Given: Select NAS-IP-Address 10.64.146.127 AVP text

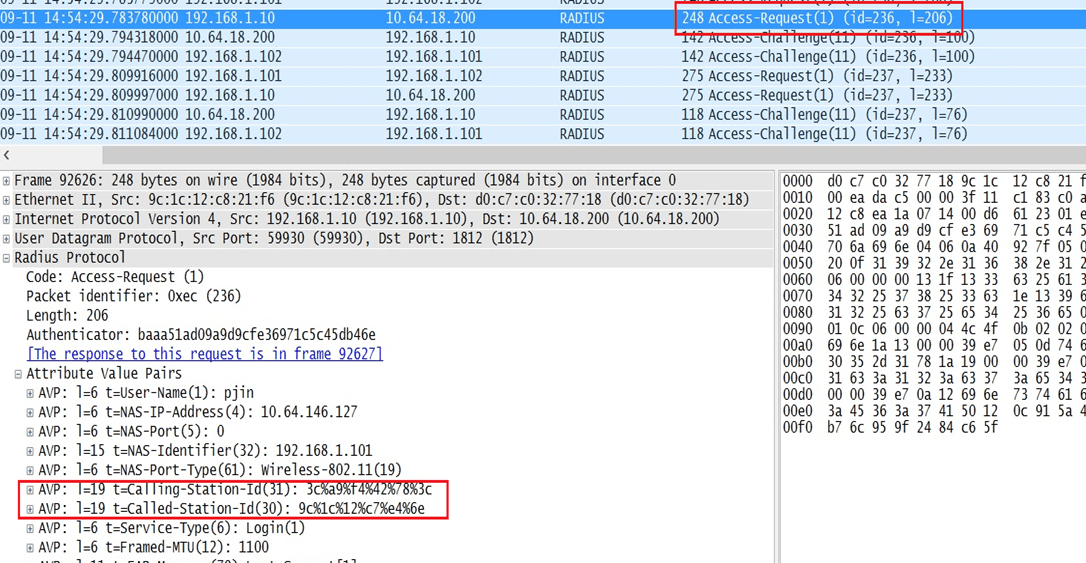Looking at the screenshot, I should coord(198,413).
